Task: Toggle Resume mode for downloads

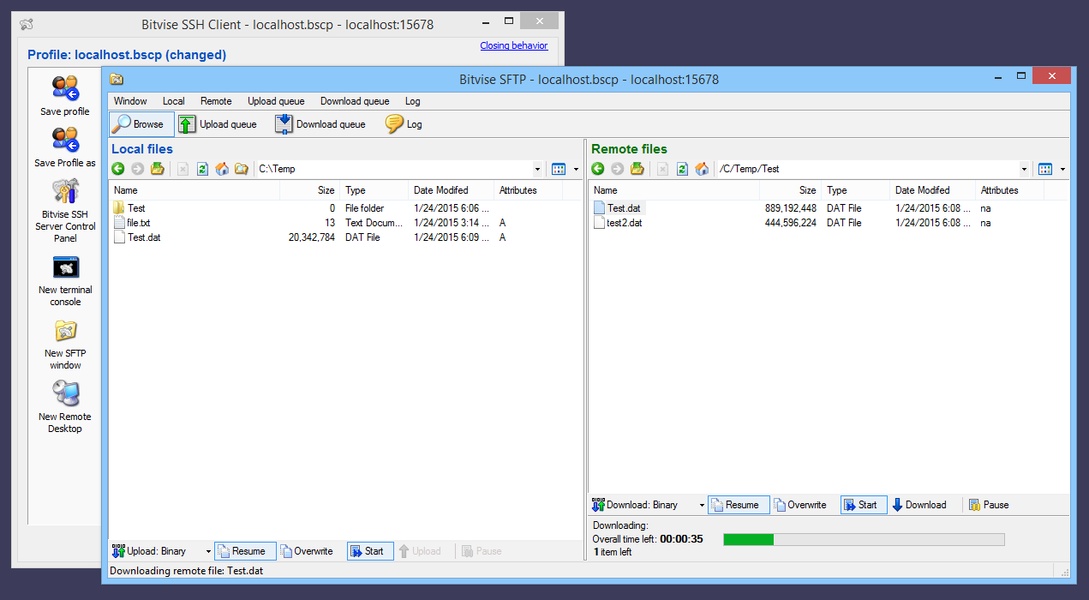Action: [x=739, y=505]
